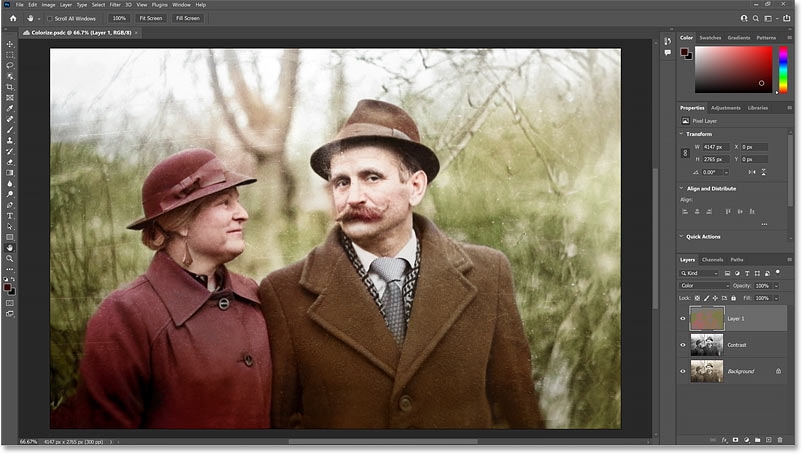Select the History Brush tool
Screen dimensions: 803x455
click(10, 152)
